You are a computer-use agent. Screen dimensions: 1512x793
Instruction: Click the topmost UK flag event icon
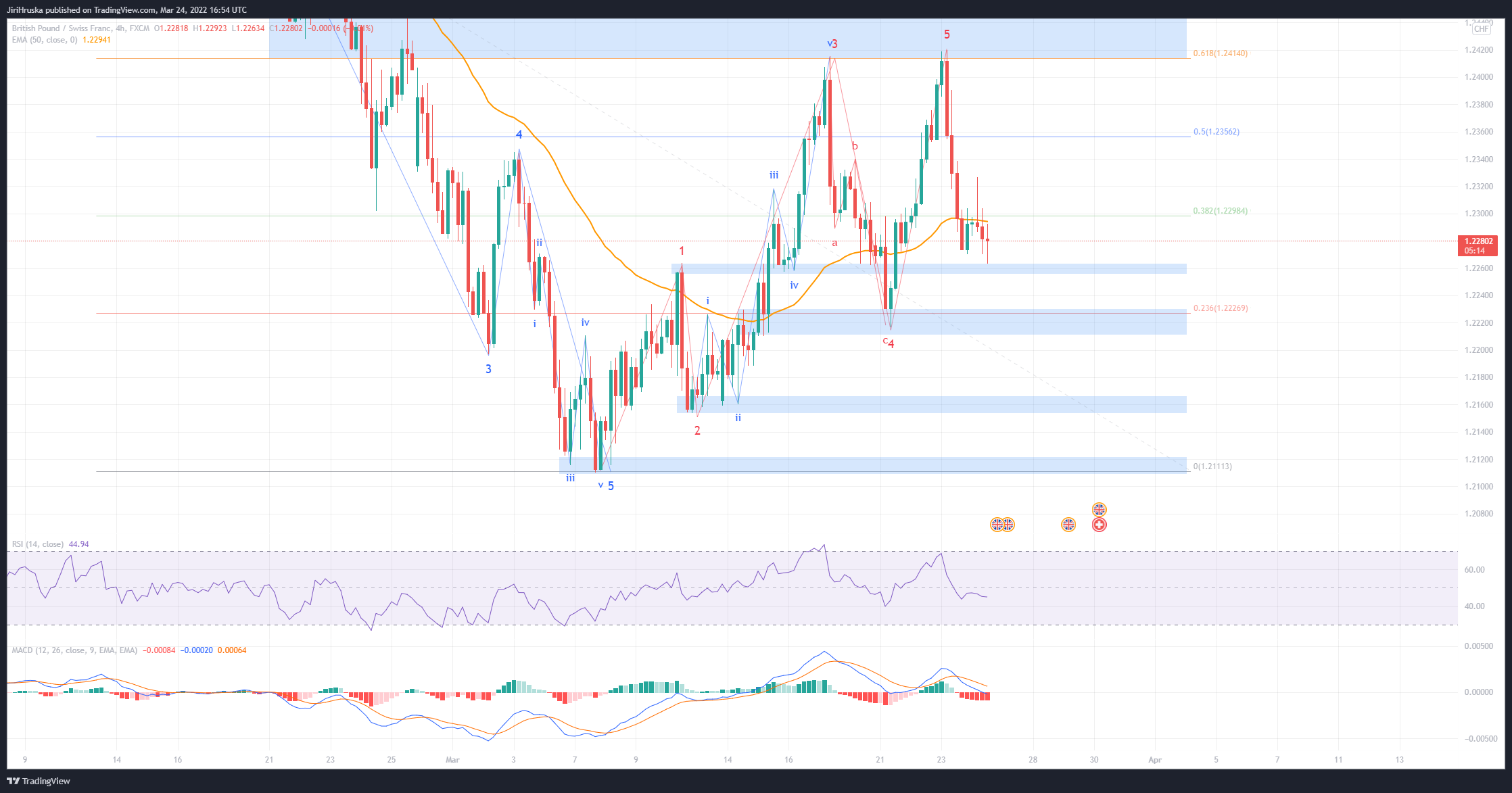(x=1099, y=509)
